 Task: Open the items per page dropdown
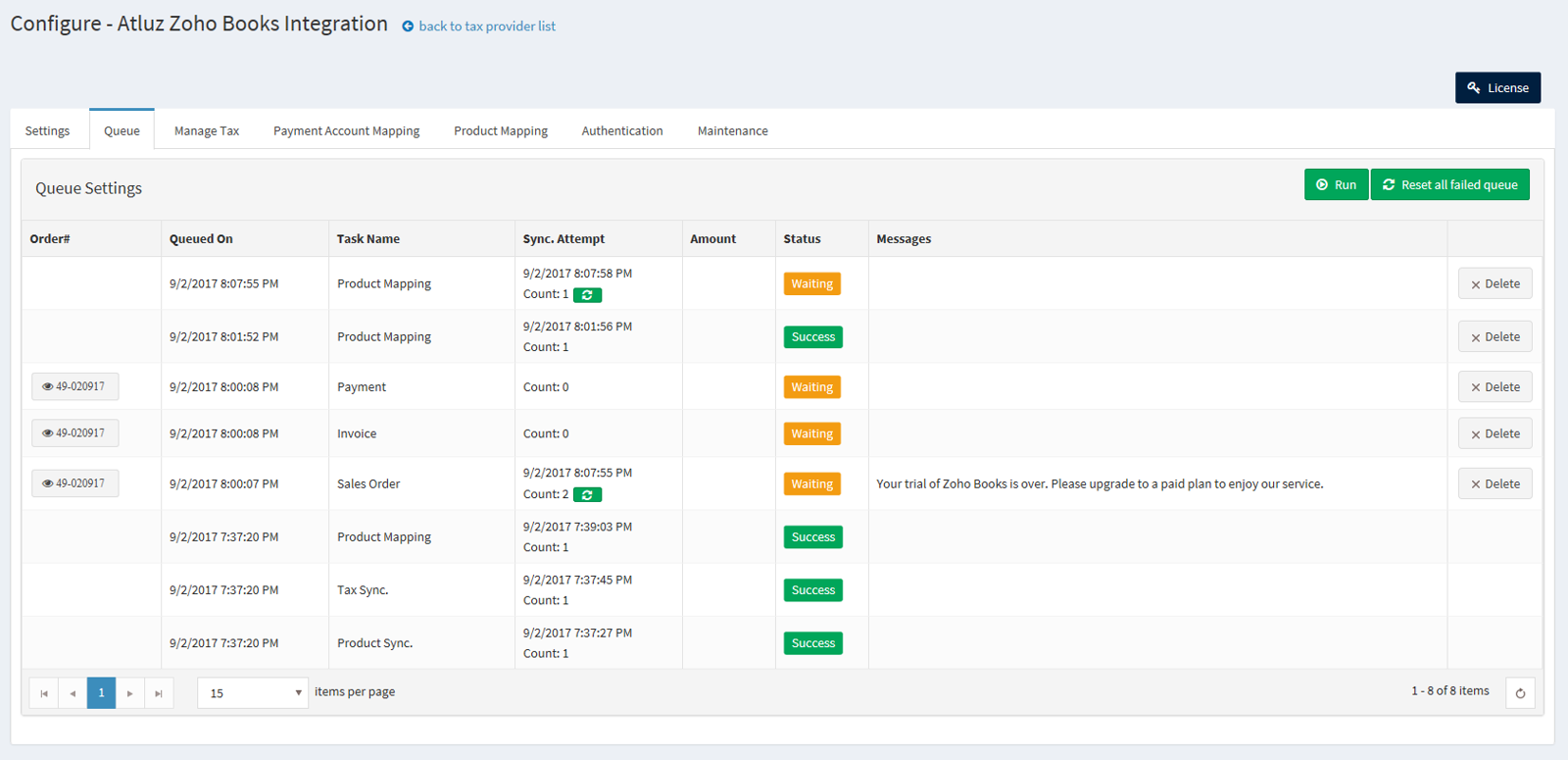point(253,693)
